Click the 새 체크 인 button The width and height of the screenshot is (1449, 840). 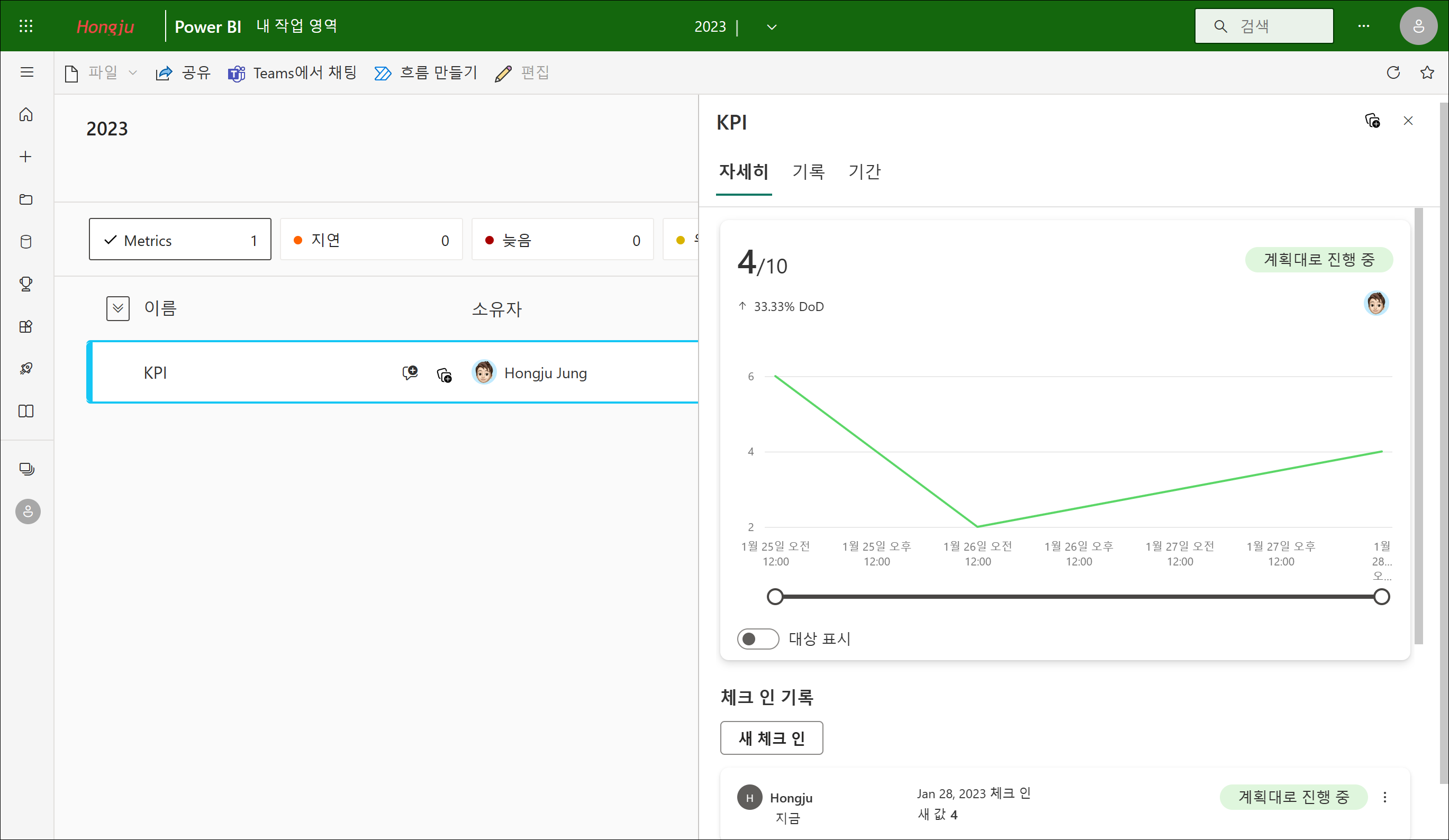point(771,738)
